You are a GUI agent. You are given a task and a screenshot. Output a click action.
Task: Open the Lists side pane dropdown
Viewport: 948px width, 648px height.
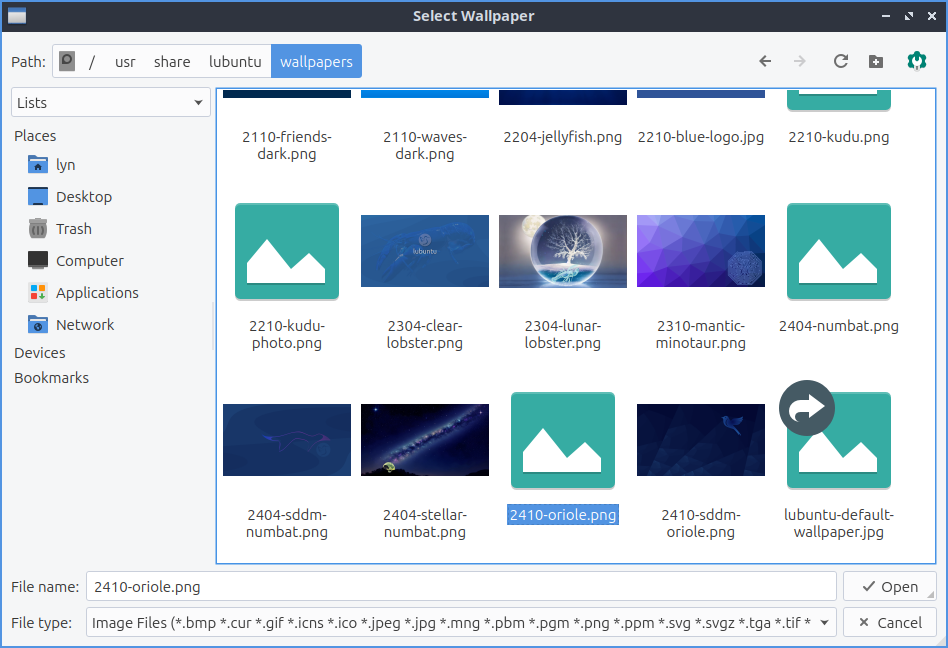[x=109, y=103]
